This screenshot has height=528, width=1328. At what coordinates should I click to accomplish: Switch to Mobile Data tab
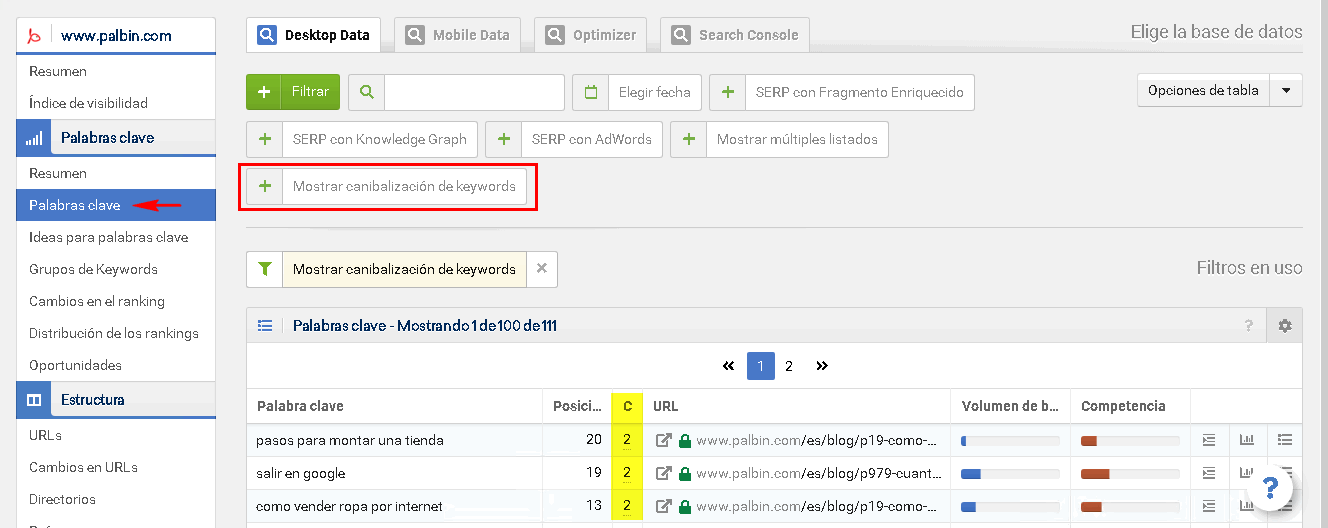pos(457,35)
